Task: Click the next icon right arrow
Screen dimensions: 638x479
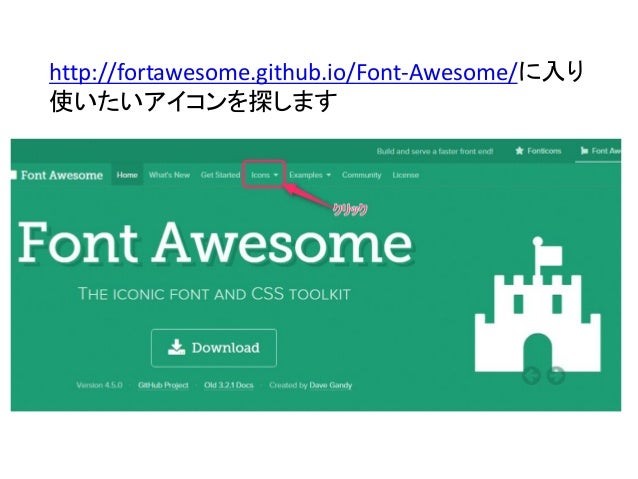Action: click(555, 375)
